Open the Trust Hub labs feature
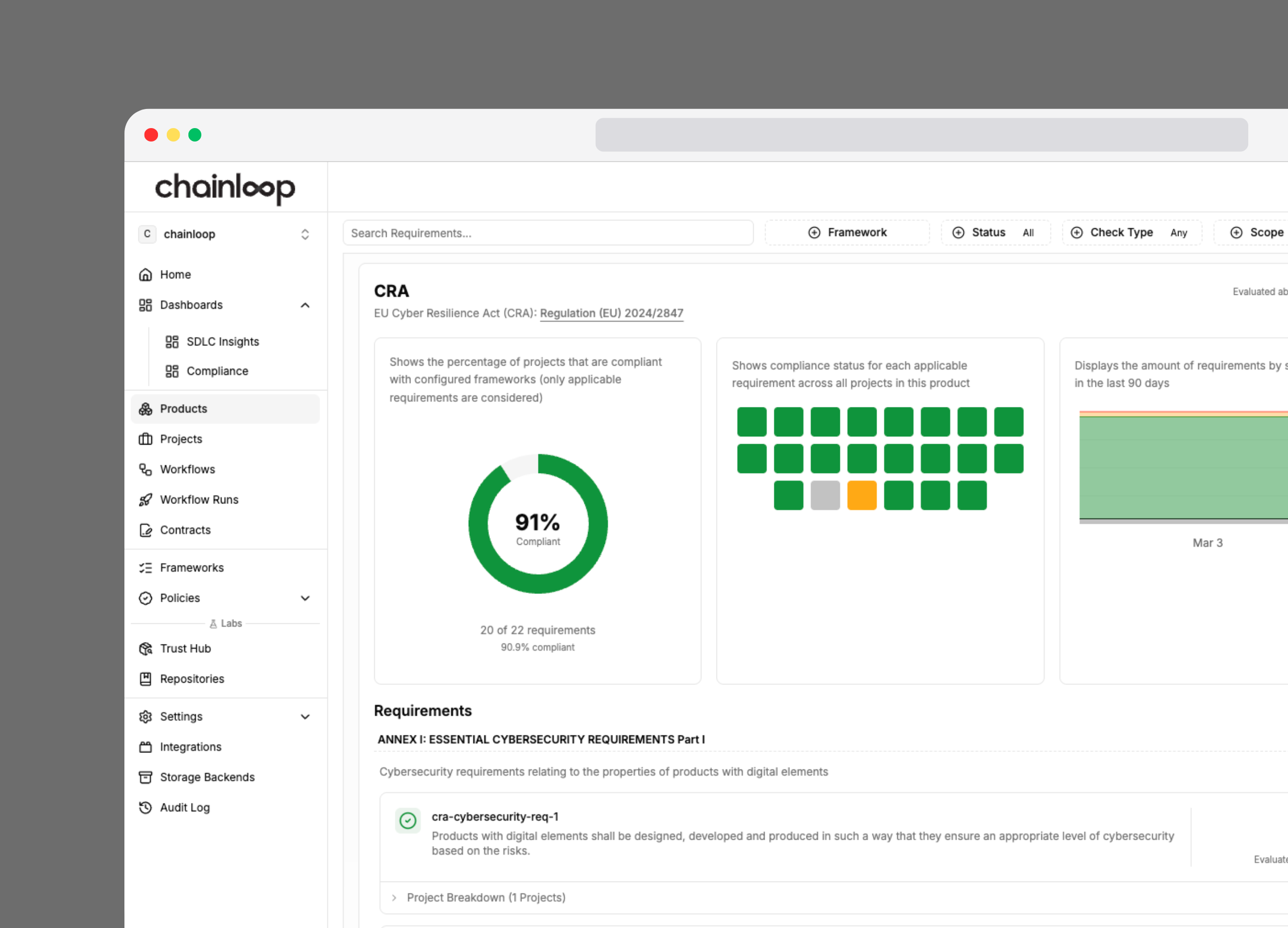Screen dimensions: 1288x928 pos(185,648)
